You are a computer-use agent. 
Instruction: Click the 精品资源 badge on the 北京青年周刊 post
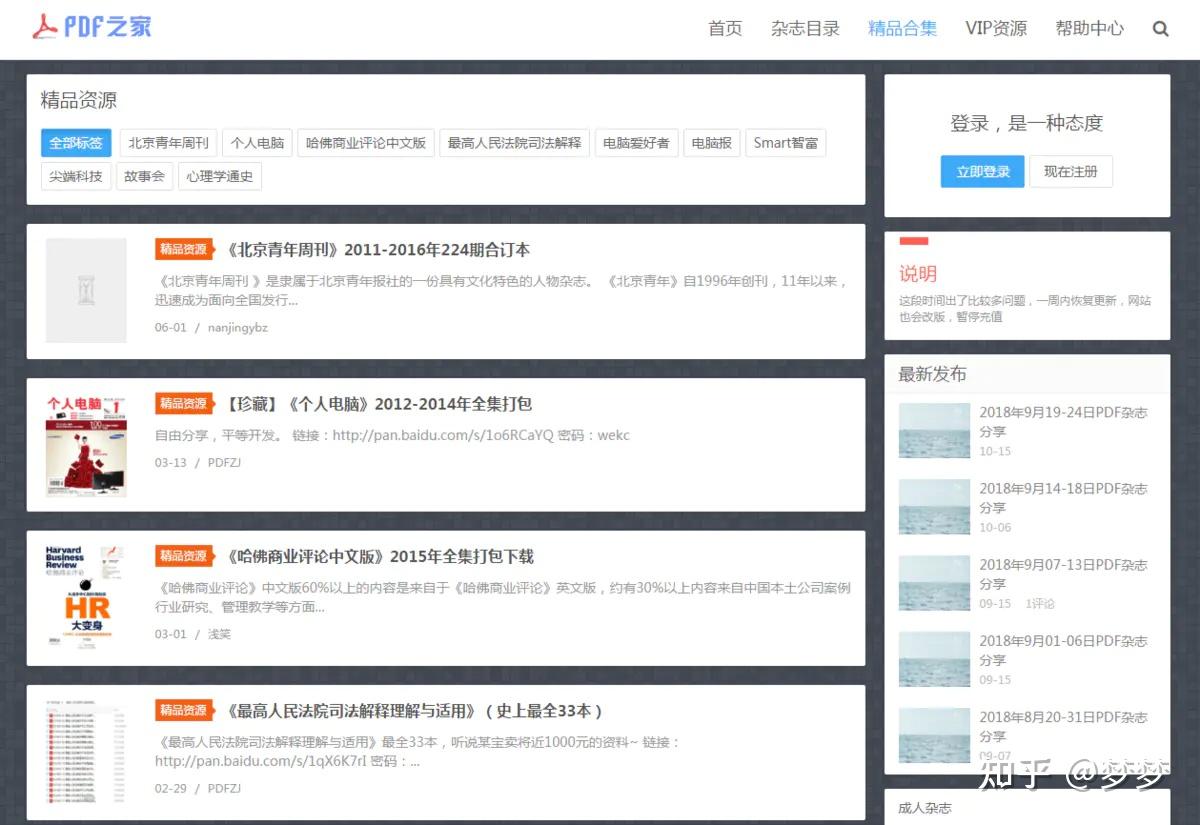(x=183, y=249)
